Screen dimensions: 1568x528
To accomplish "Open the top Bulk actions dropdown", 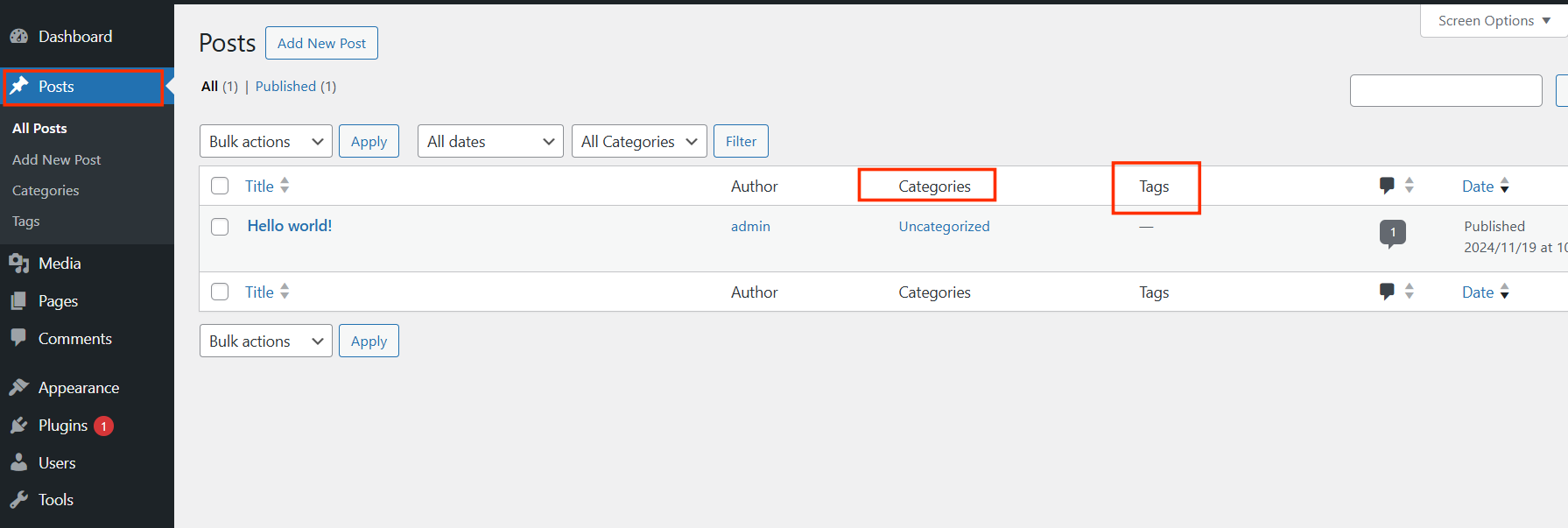I will click(x=265, y=141).
